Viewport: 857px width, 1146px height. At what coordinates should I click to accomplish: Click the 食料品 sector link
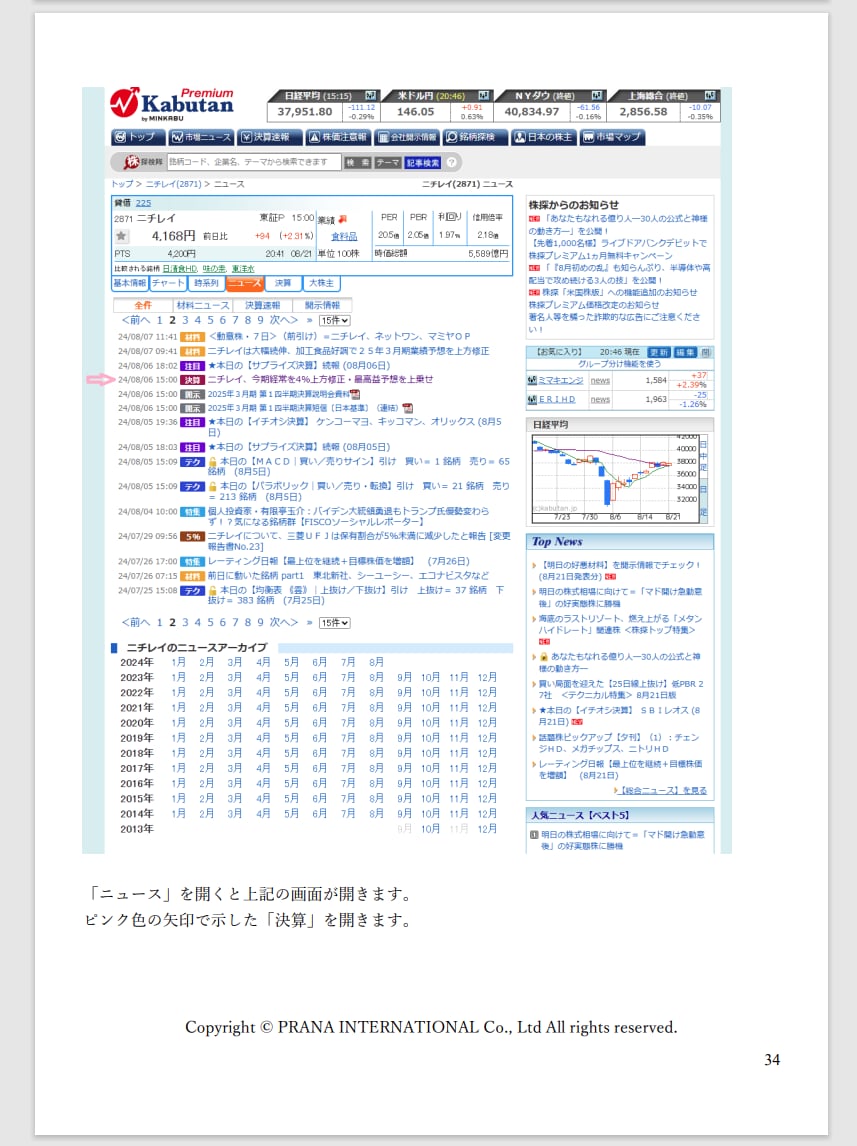344,236
